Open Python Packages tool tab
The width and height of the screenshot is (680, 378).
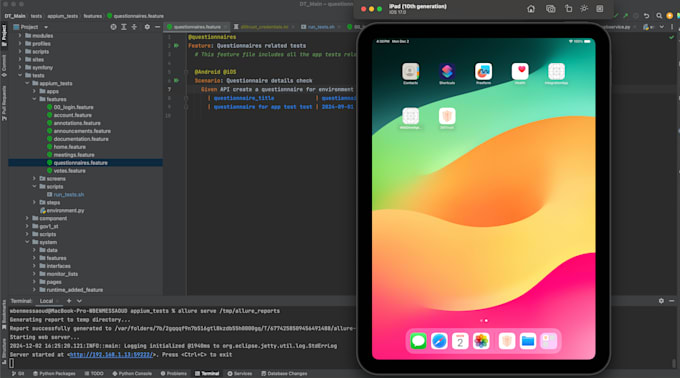[54, 373]
